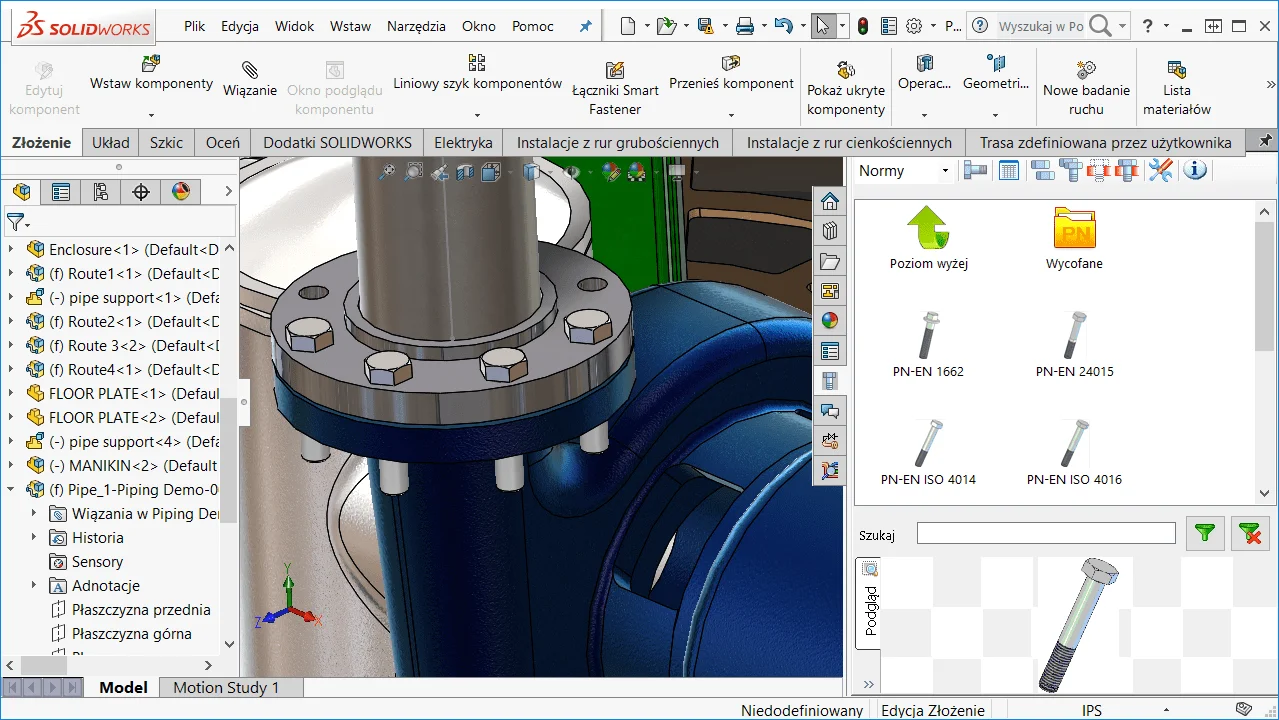
Task: Click the Hide/Show Items eye icon
Action: point(571,172)
